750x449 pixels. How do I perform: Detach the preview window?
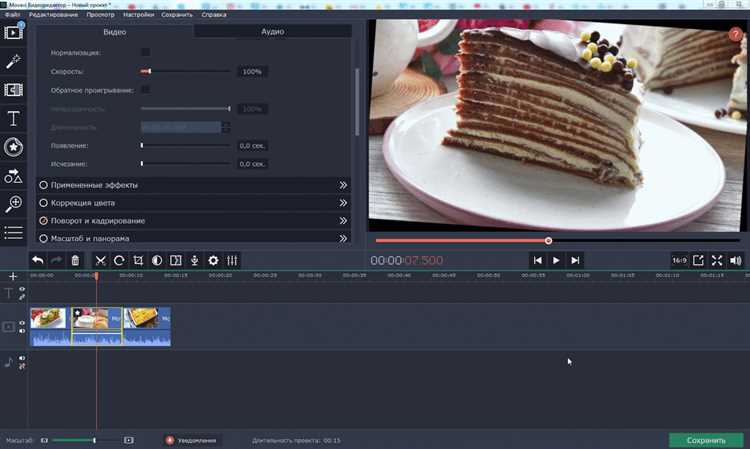pyautogui.click(x=698, y=260)
